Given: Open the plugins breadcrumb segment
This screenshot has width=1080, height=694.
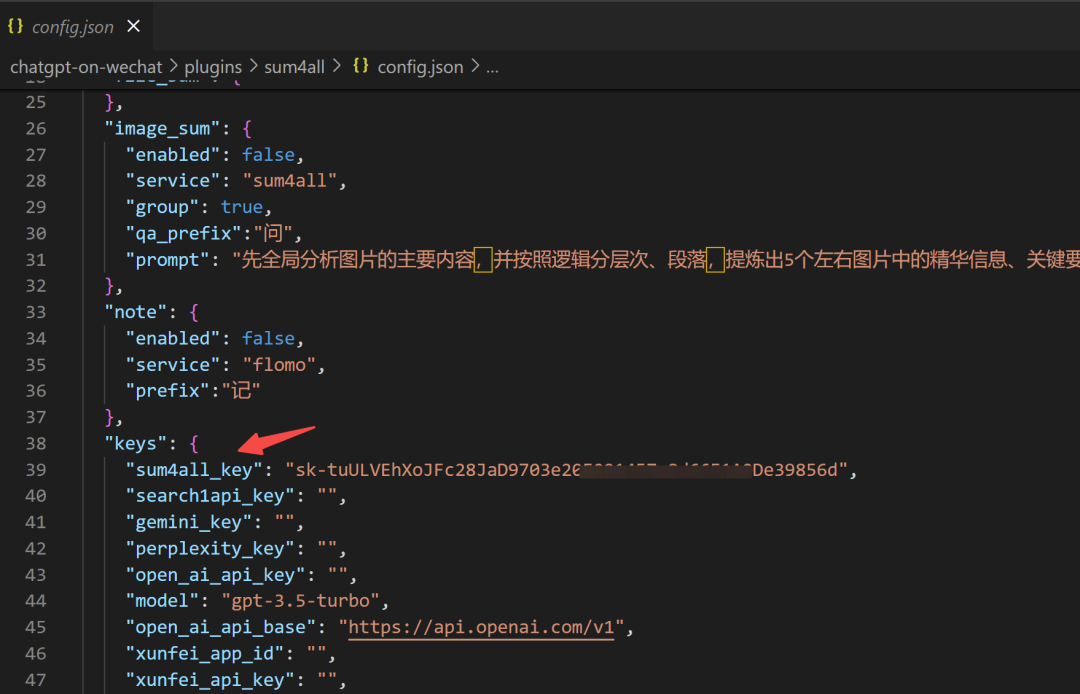Looking at the screenshot, I should (213, 67).
